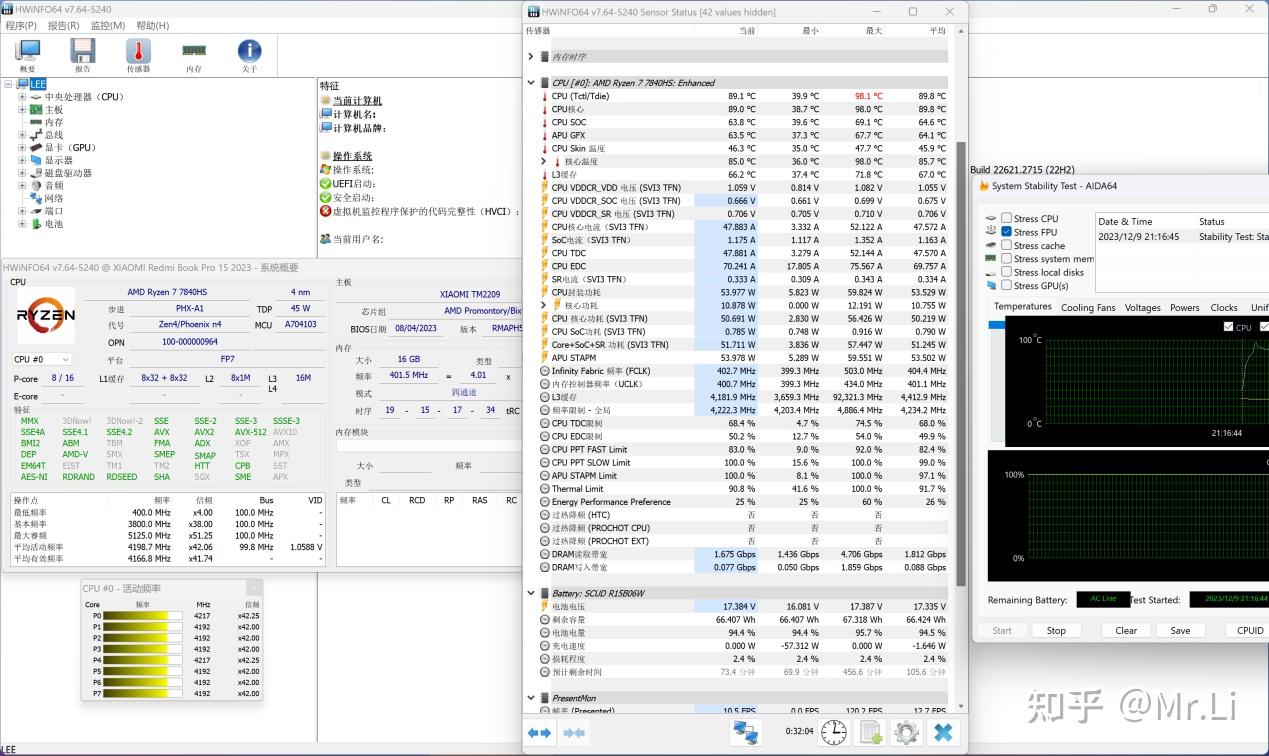This screenshot has height=756, width=1269.
Task: Switch to Powers tab in AIDA64
Action: (x=1185, y=308)
